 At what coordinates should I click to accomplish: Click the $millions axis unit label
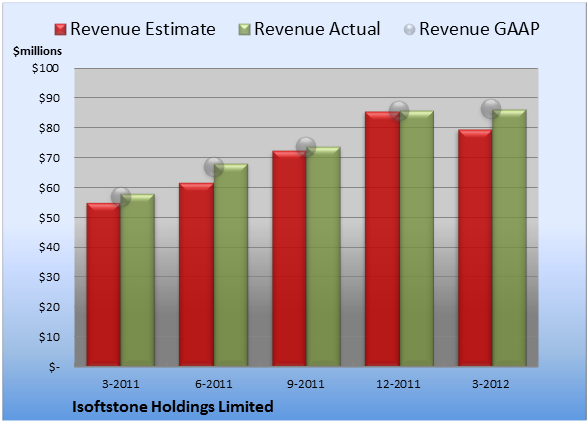37,51
